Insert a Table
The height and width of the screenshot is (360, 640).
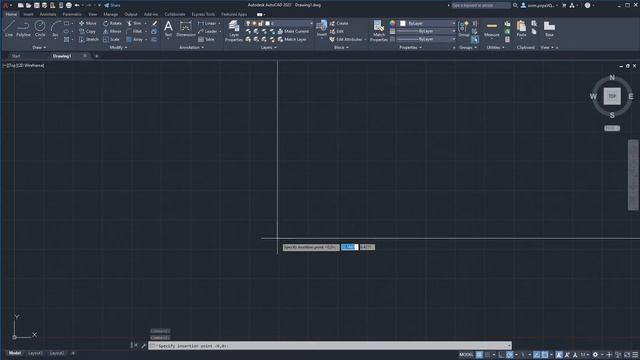click(206, 40)
